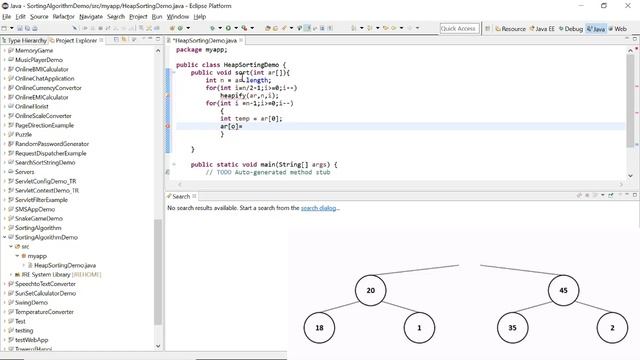This screenshot has height=360, width=640.
Task: Expand the HeapSortingDemo.java tree node
Action: (24, 265)
